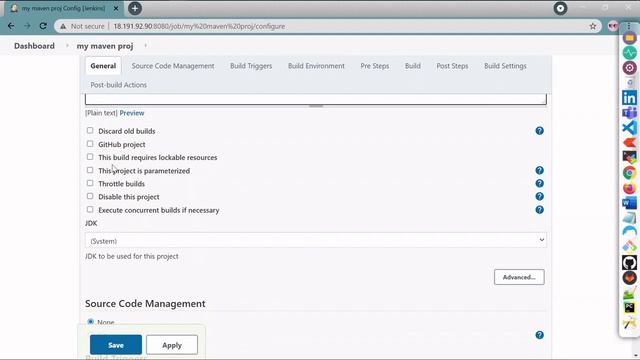Open Firefox icon in side dock
Viewport: 640px width, 360px height.
[x=629, y=188]
